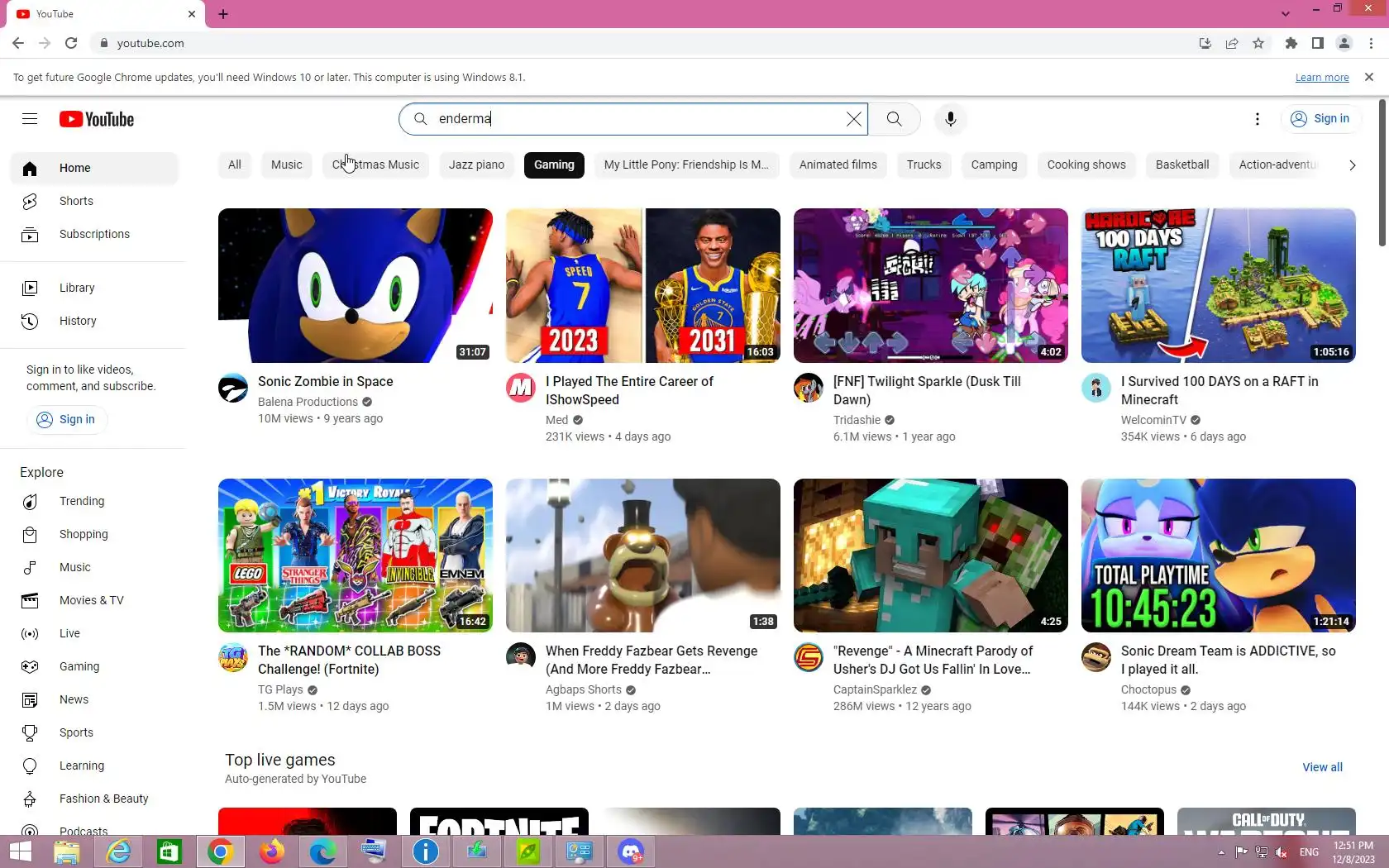1389x868 pixels.
Task: Click the Med channel avatar
Action: (521, 388)
